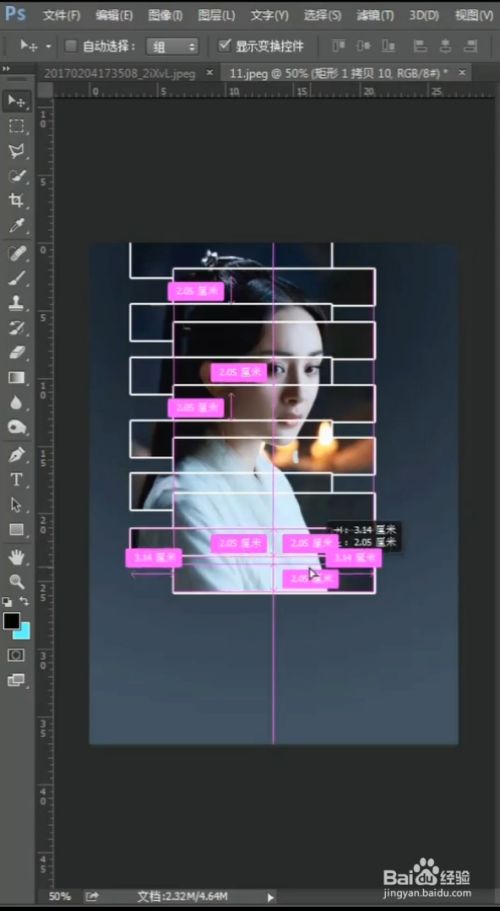
Task: Click the Ps application logo
Action: [x=15, y=14]
